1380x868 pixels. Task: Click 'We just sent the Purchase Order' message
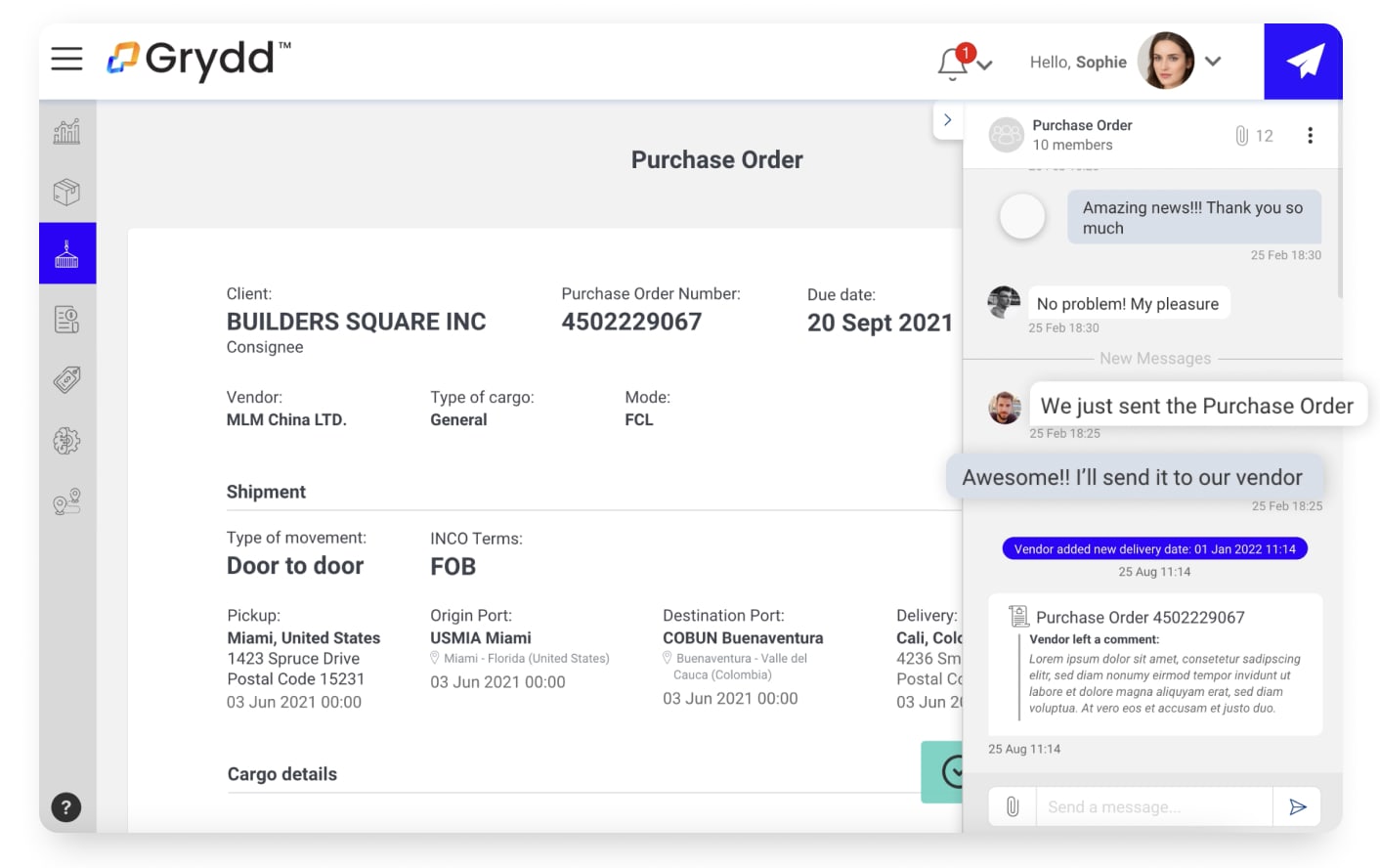point(1197,406)
